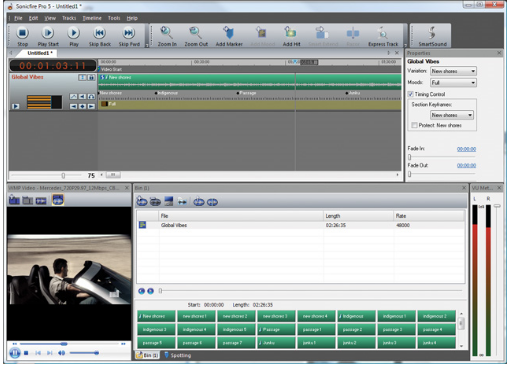
Task: Open the File menu
Action: 18,18
